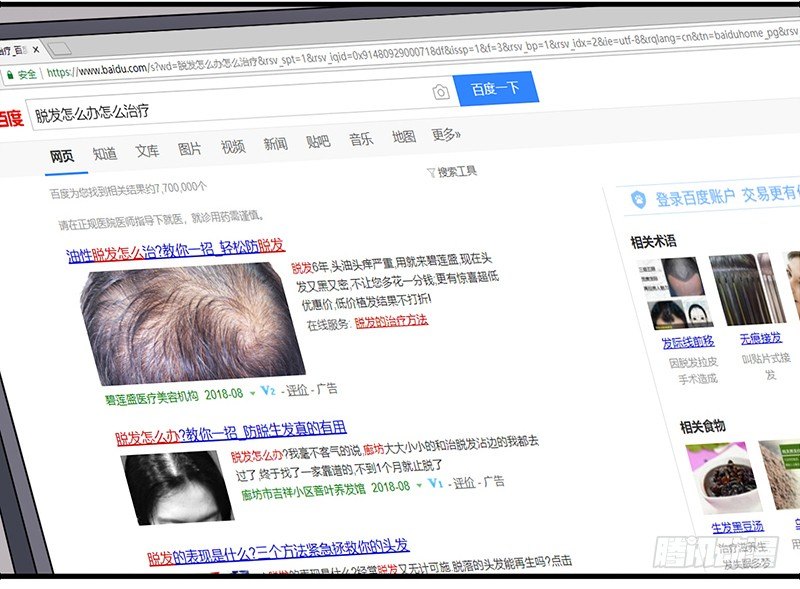The image size is (800, 589).
Task: Click 碧莲盛医疗美容机构 source link
Action: [152, 398]
